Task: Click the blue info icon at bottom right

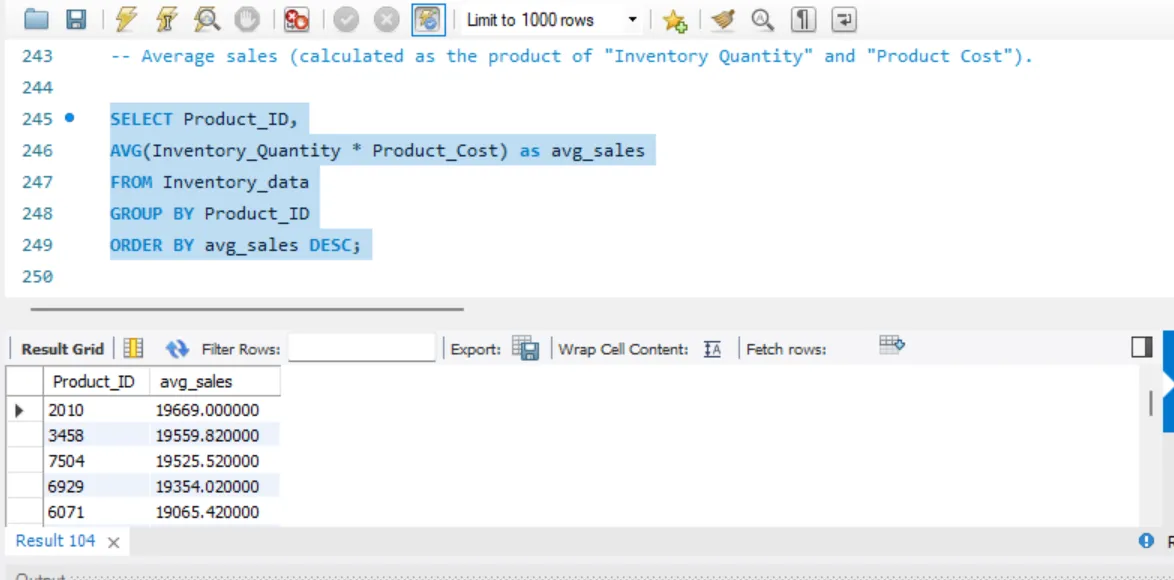Action: 1145,540
